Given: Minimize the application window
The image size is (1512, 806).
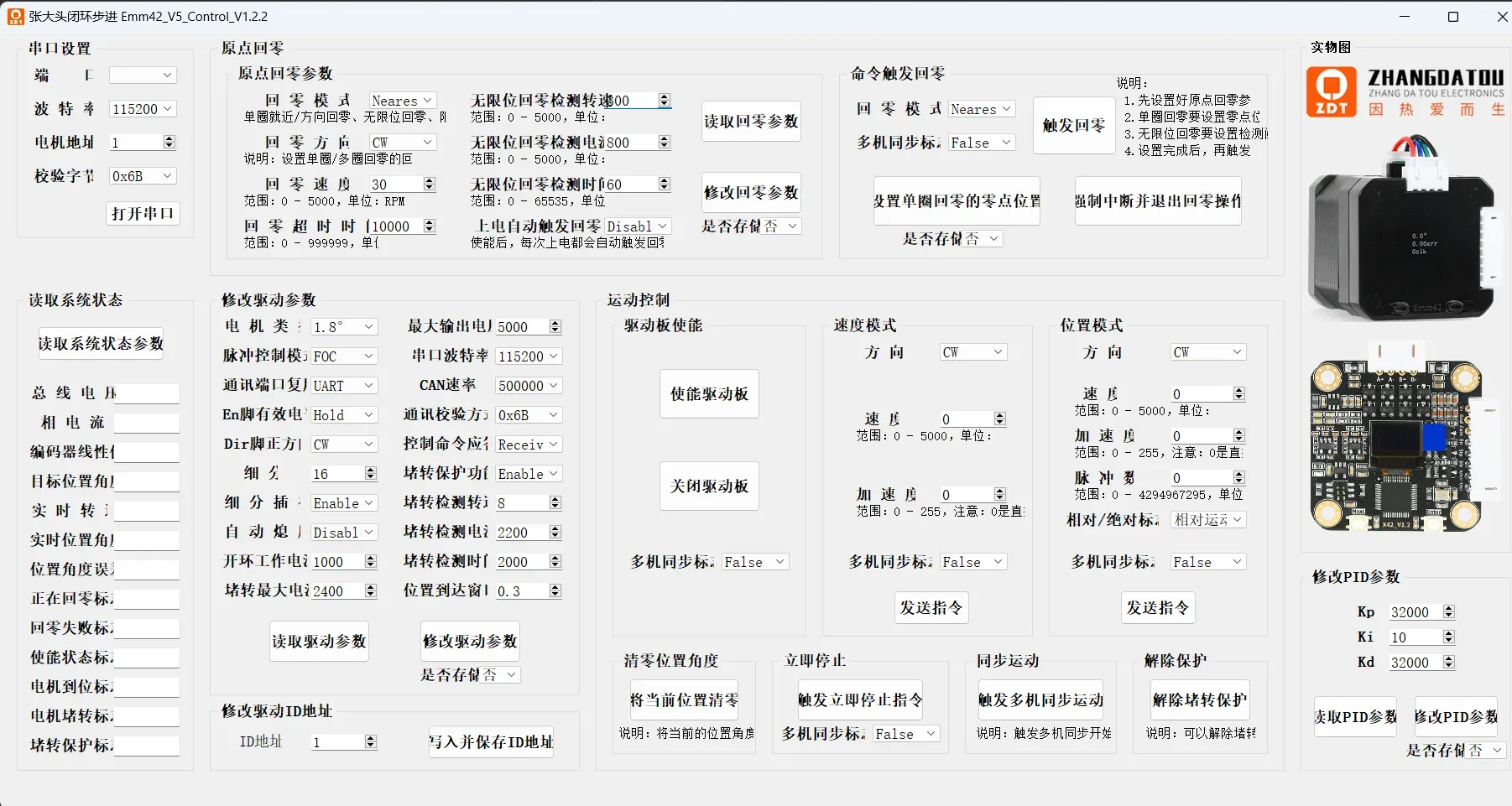Looking at the screenshot, I should point(1406,17).
